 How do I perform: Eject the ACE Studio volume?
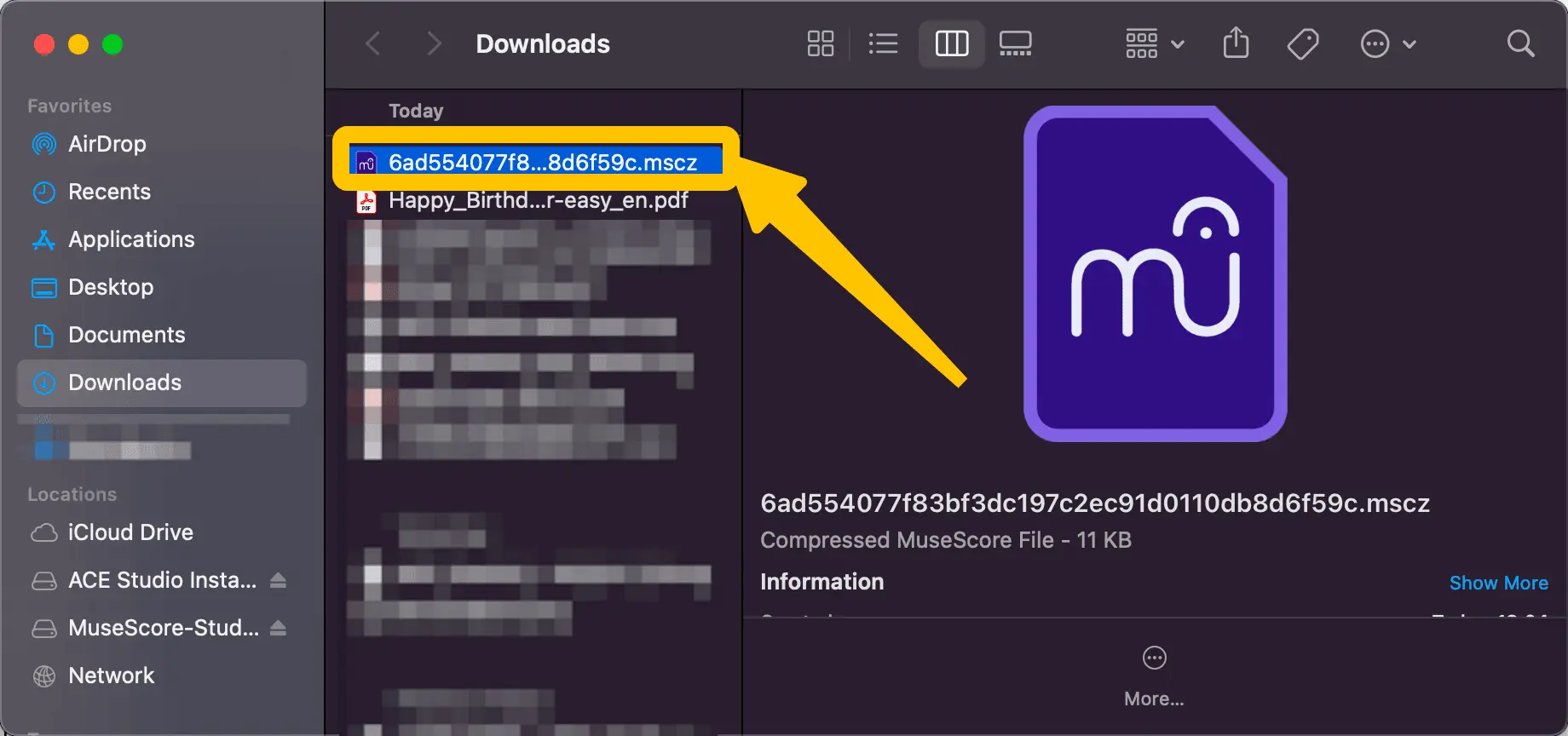click(278, 580)
